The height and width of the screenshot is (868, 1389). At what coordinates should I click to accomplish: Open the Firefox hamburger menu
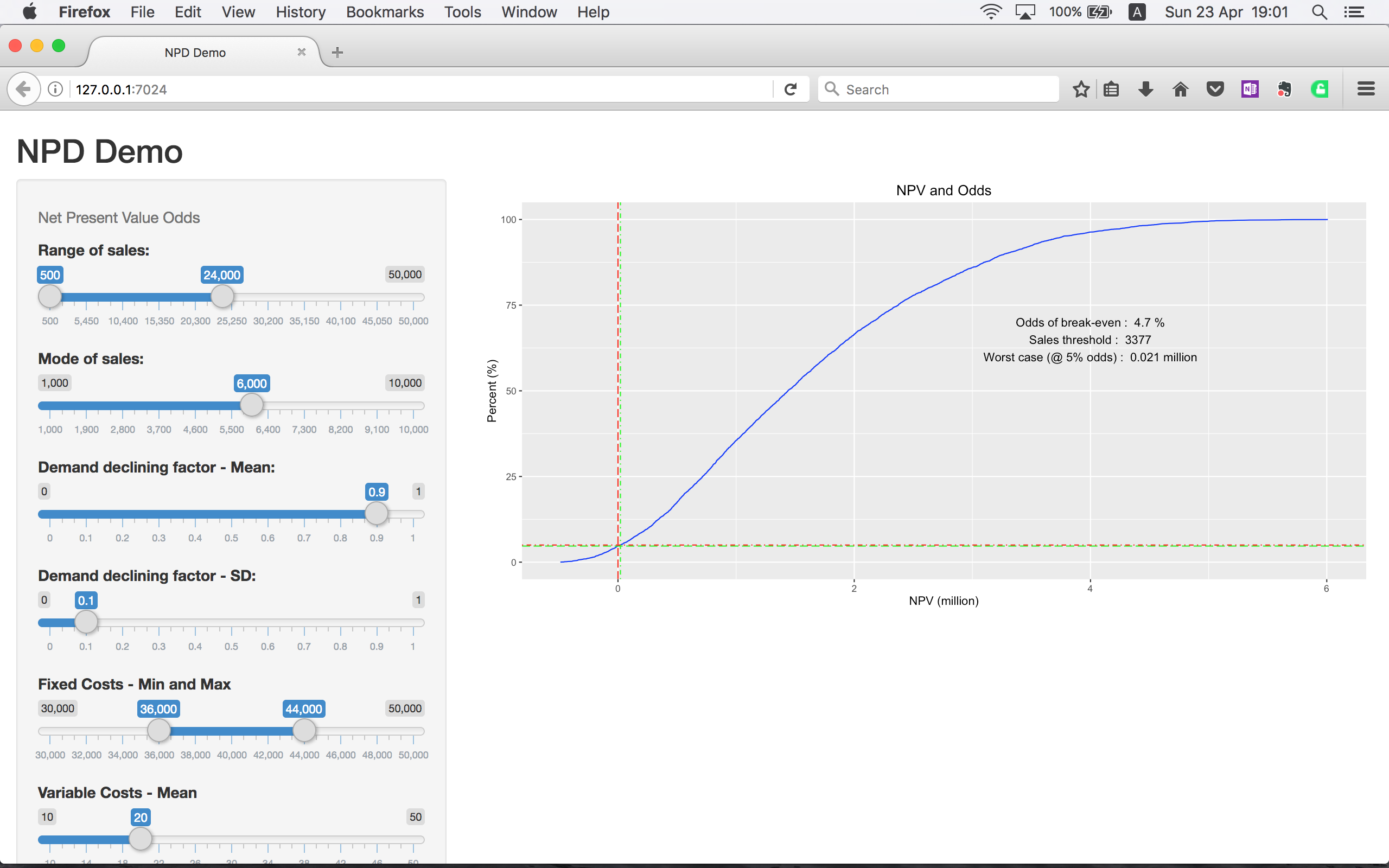pos(1366,89)
